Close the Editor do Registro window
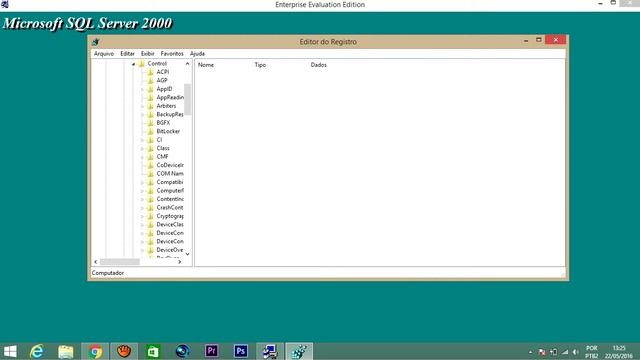This screenshot has height=360, width=640. pos(556,40)
